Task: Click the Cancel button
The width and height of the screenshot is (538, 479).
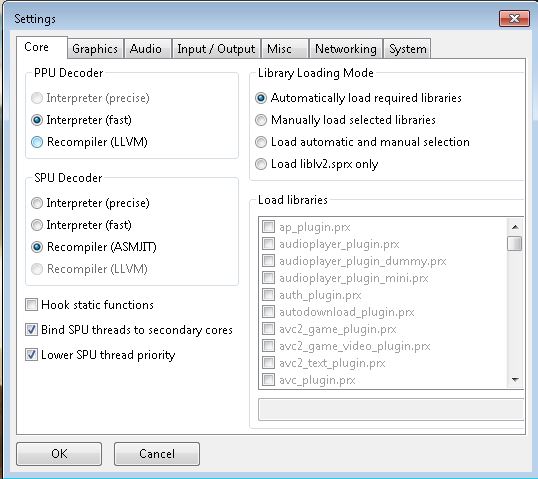Action: [x=157, y=454]
